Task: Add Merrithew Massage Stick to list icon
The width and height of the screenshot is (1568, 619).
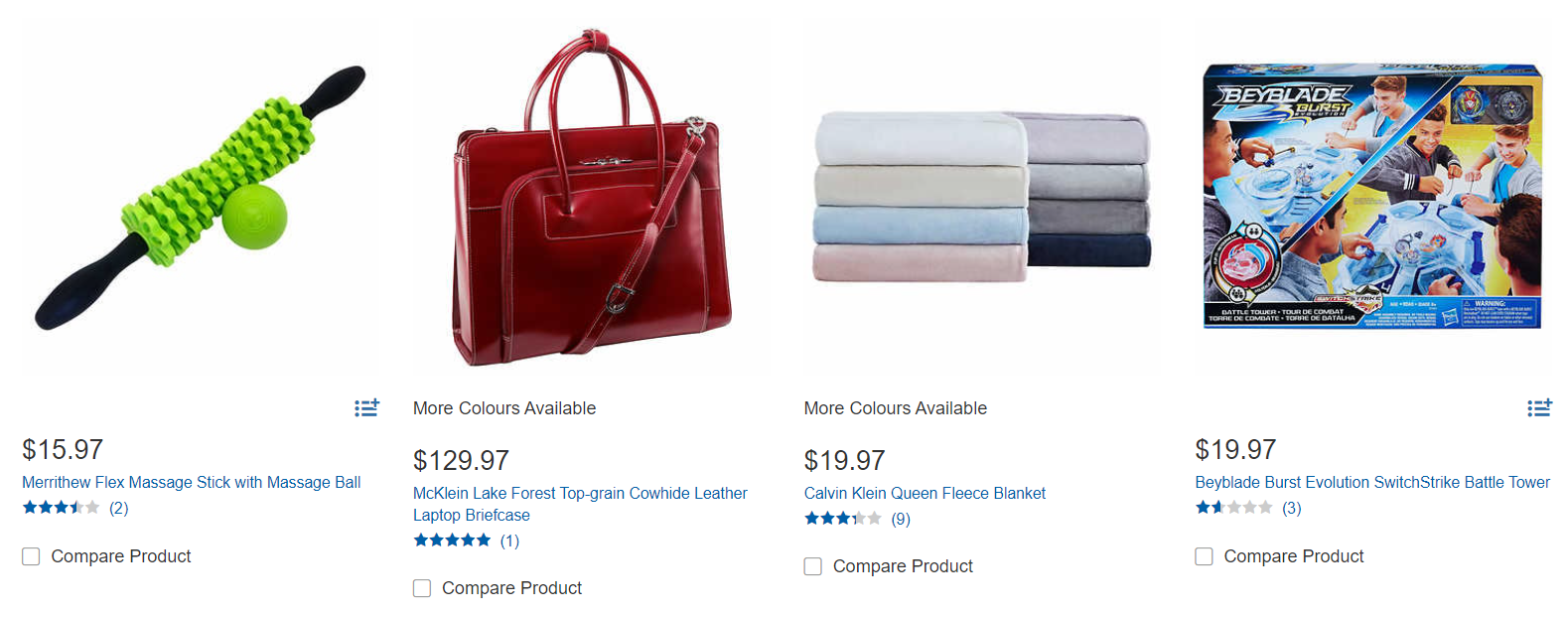Action: point(366,407)
